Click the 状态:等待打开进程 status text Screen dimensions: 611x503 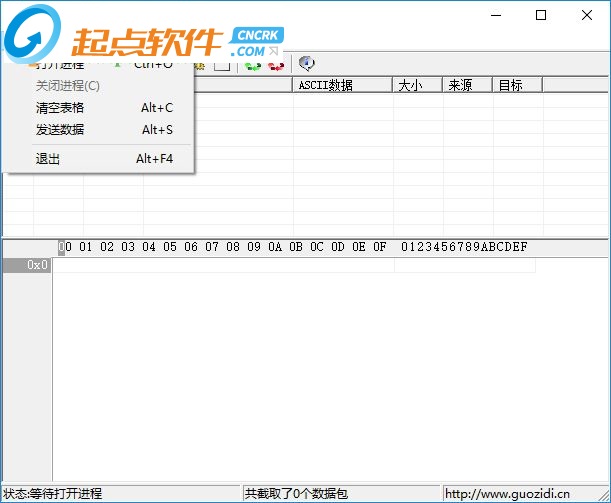(53, 494)
